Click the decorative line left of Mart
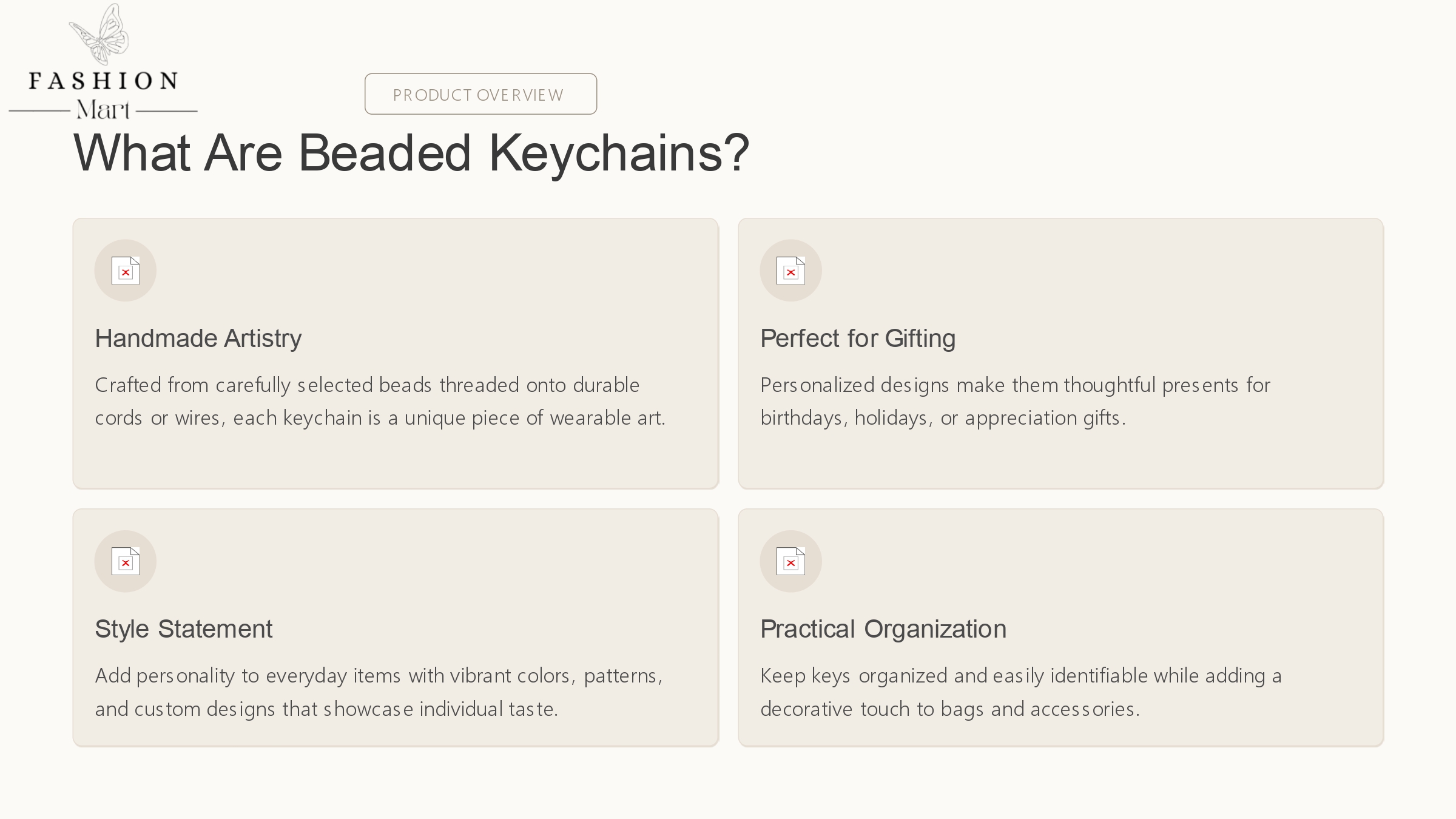The image size is (1456, 819). 39,111
